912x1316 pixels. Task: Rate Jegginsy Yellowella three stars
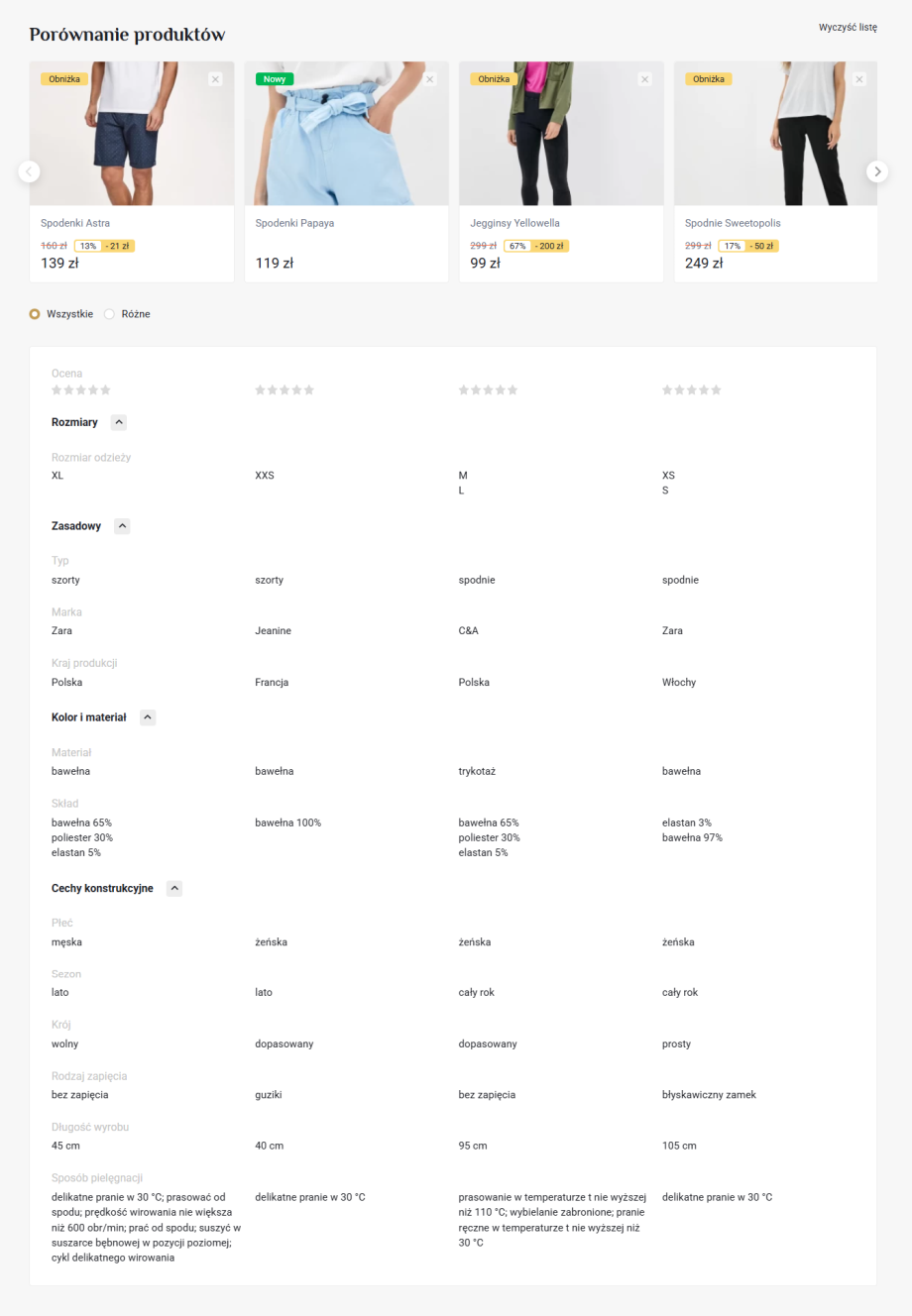click(488, 390)
